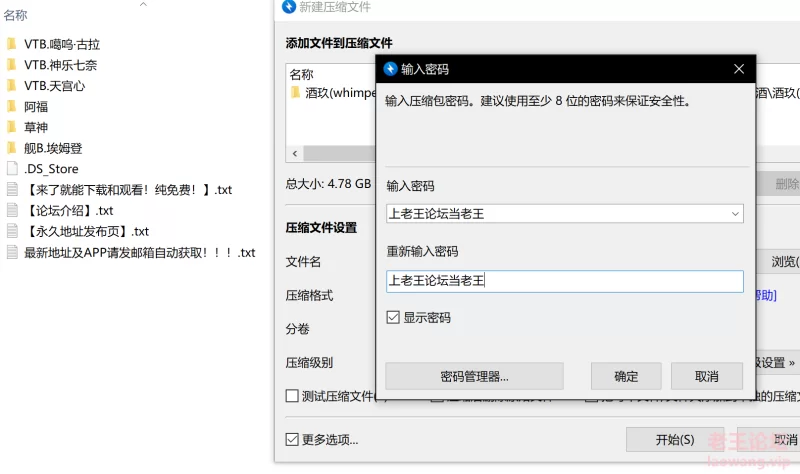Click the folder icon for VTB.噶呜·古拉
Viewport: 800px width, 474px height.
coord(12,44)
